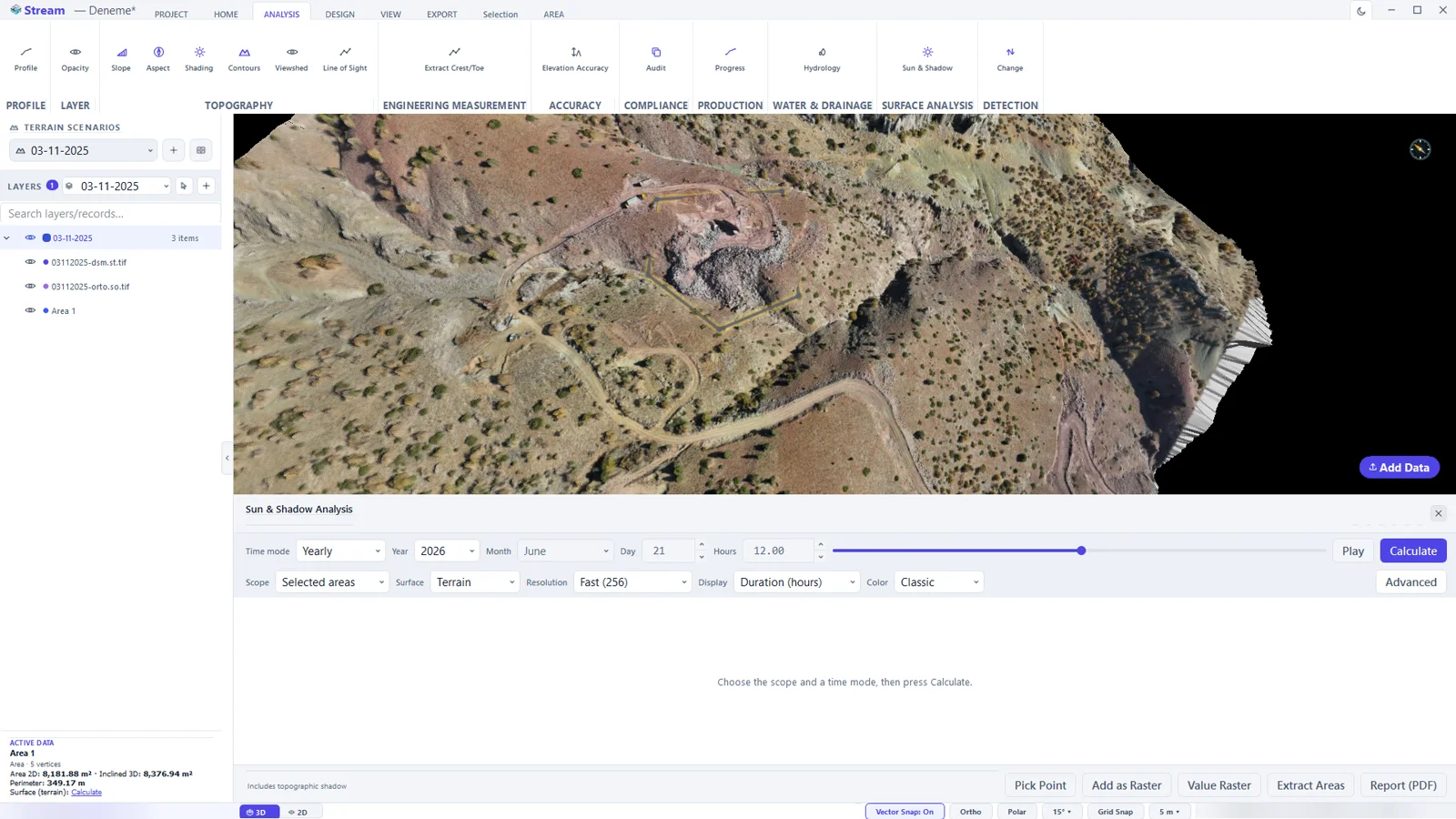The image size is (1456, 819).
Task: Open the Opacity layer tool
Action: (x=75, y=59)
